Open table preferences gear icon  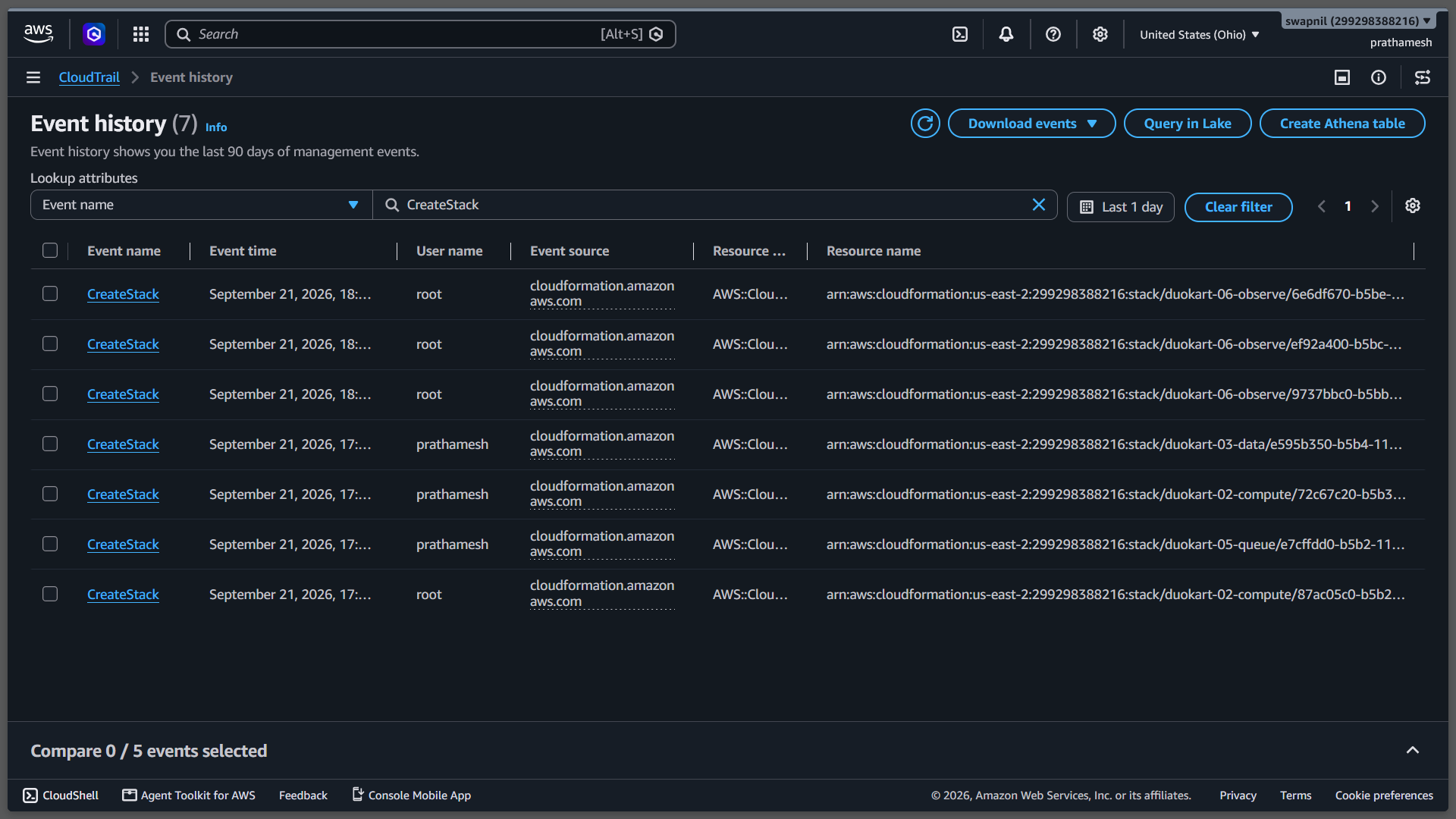[x=1413, y=206]
